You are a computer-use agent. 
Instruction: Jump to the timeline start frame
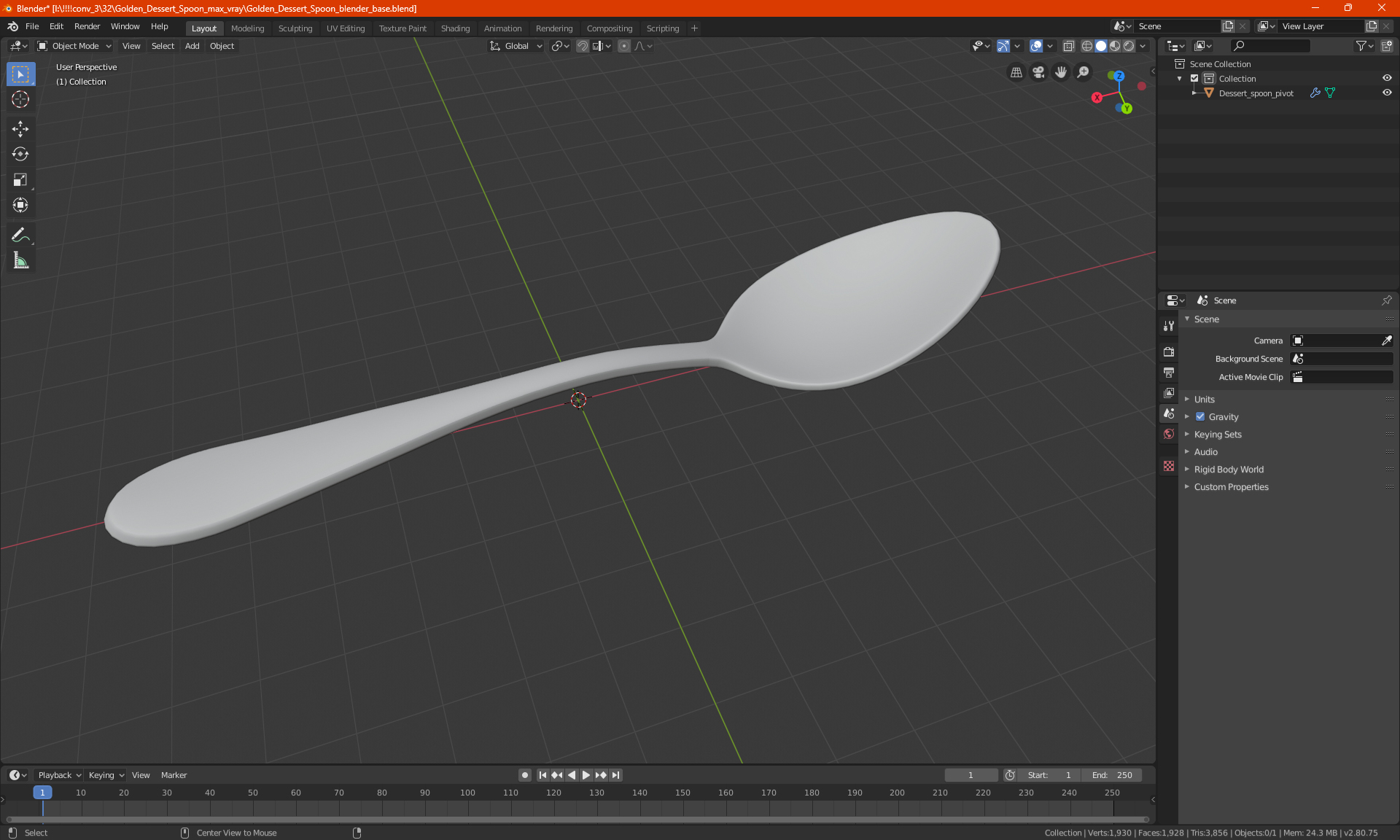[x=542, y=775]
